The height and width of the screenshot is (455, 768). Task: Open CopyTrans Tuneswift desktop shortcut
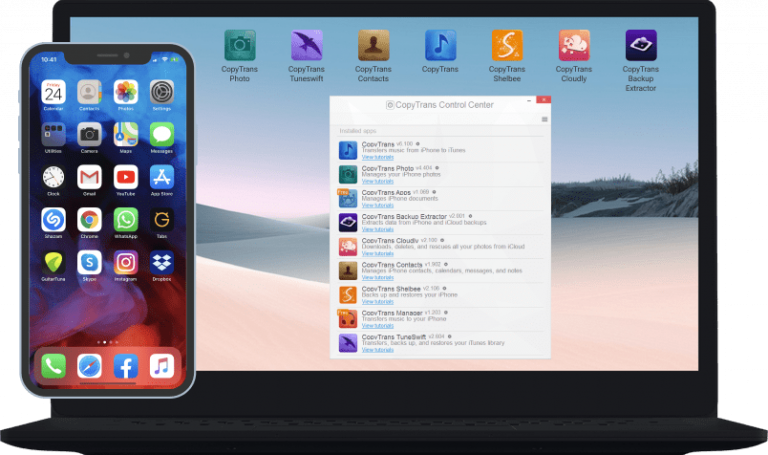coord(307,46)
